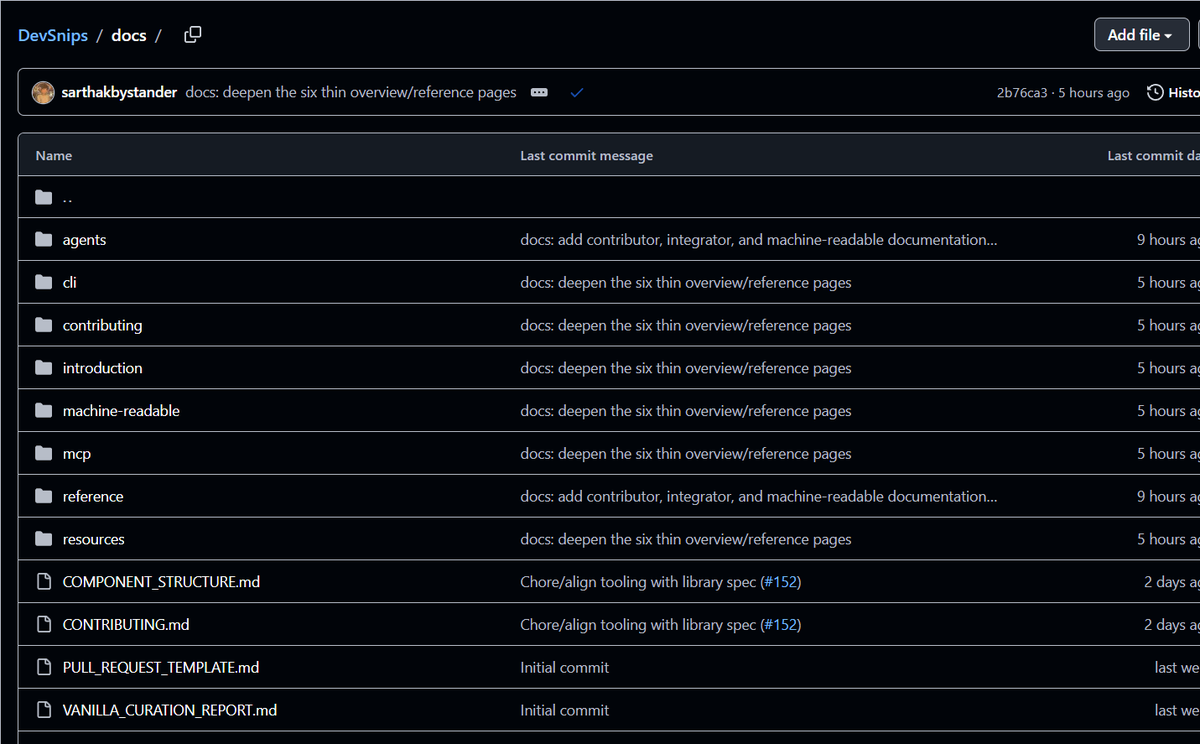
Task: Click the contributing folder icon
Action: click(x=43, y=325)
